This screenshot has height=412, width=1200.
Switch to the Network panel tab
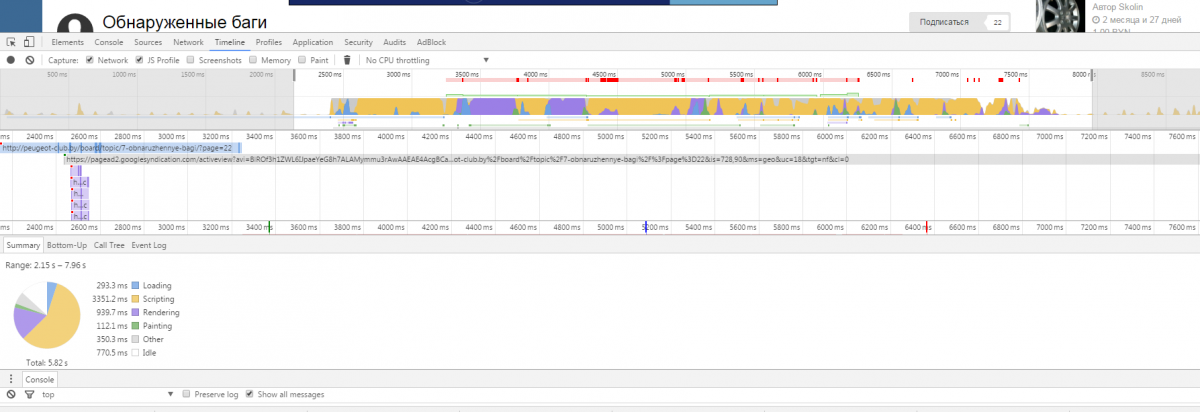point(188,42)
